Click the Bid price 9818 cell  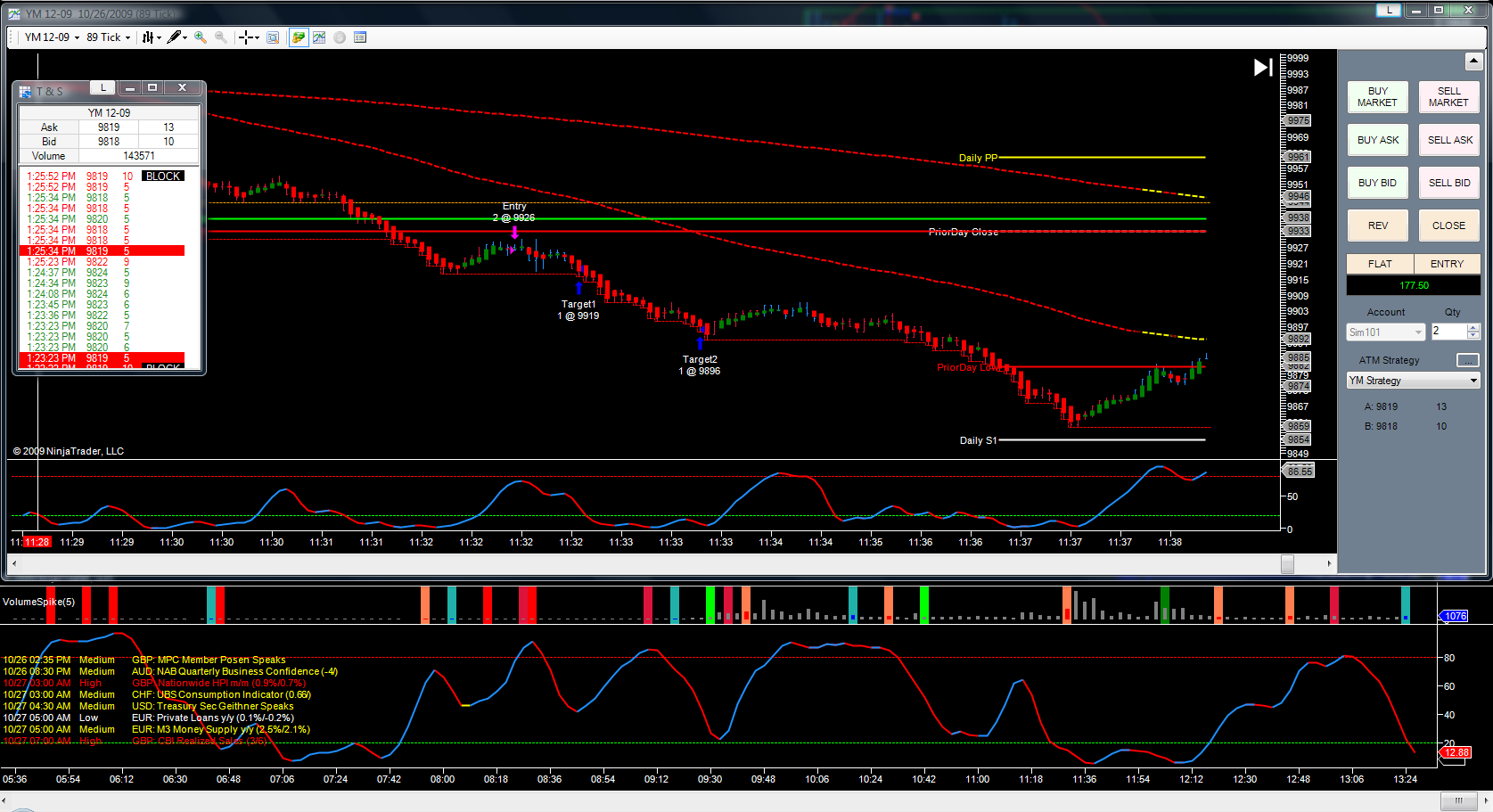click(x=109, y=142)
